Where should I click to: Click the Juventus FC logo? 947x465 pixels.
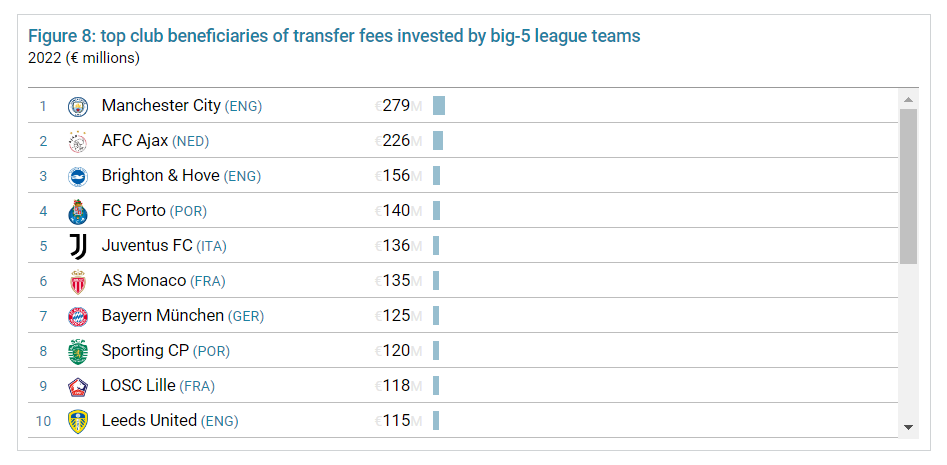click(x=78, y=246)
